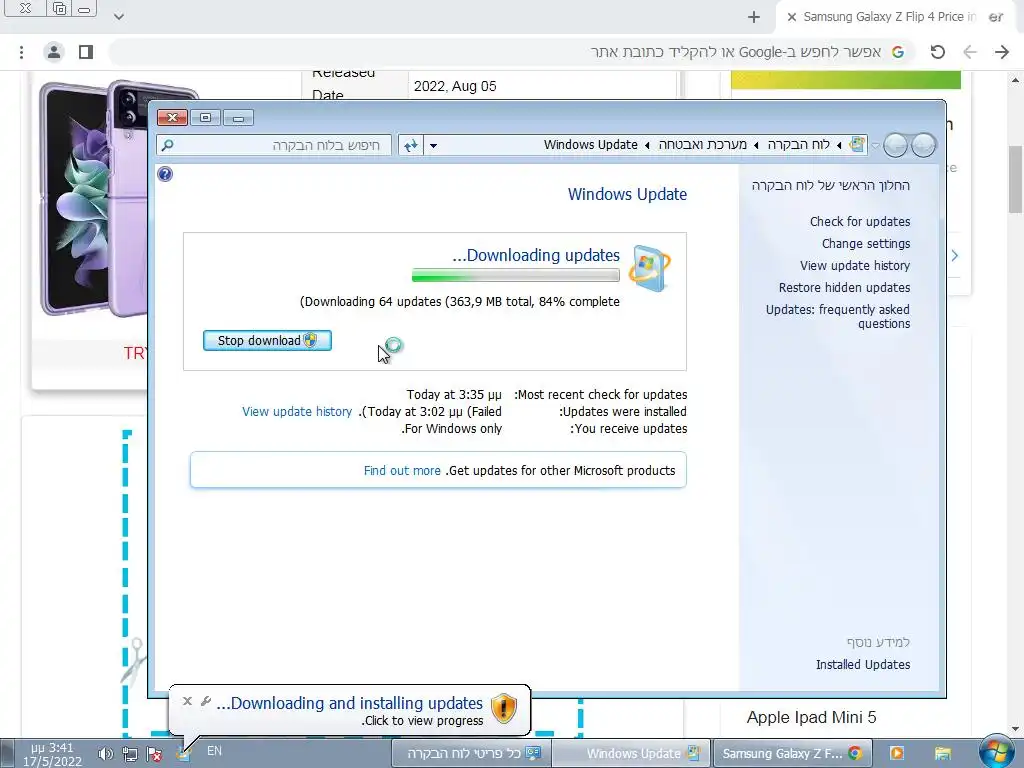The image size is (1024, 768).
Task: Open Check for updates in sidebar
Action: click(x=859, y=221)
